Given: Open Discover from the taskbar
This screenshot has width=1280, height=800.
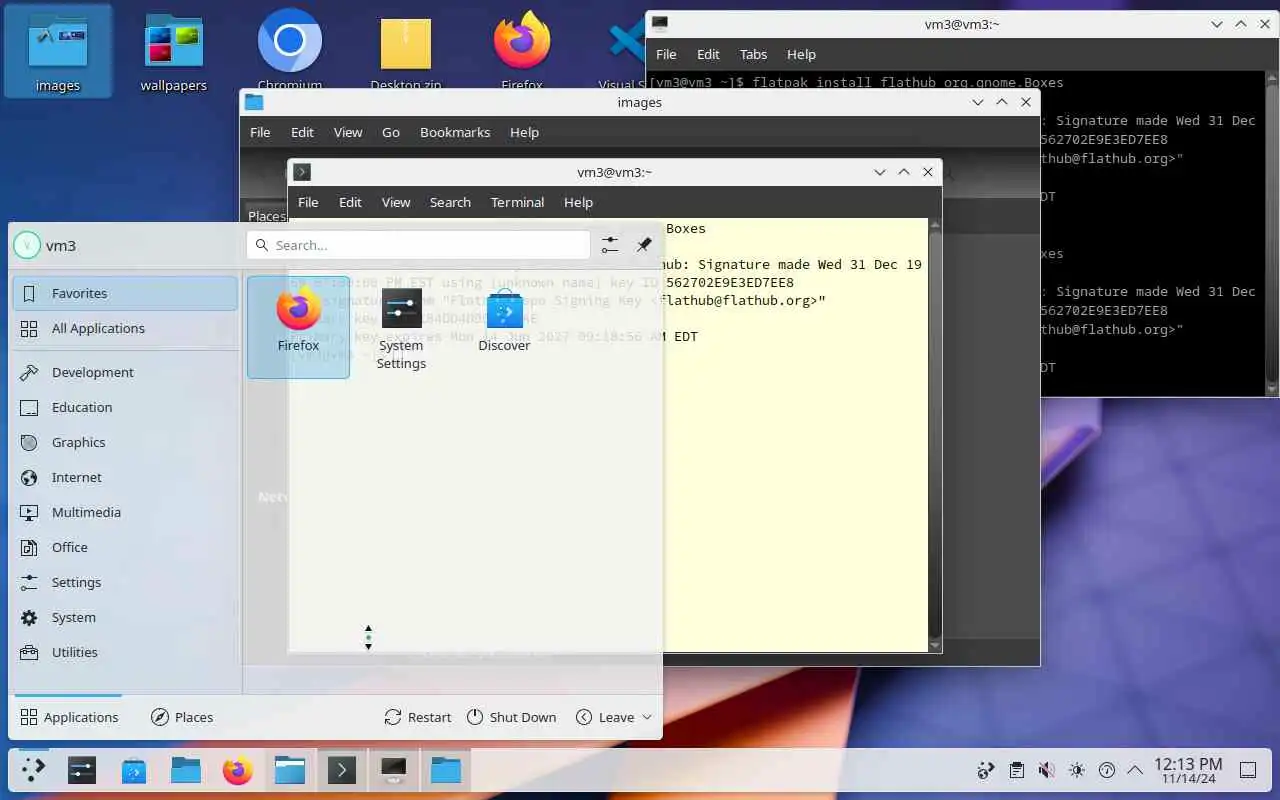Looking at the screenshot, I should 134,770.
